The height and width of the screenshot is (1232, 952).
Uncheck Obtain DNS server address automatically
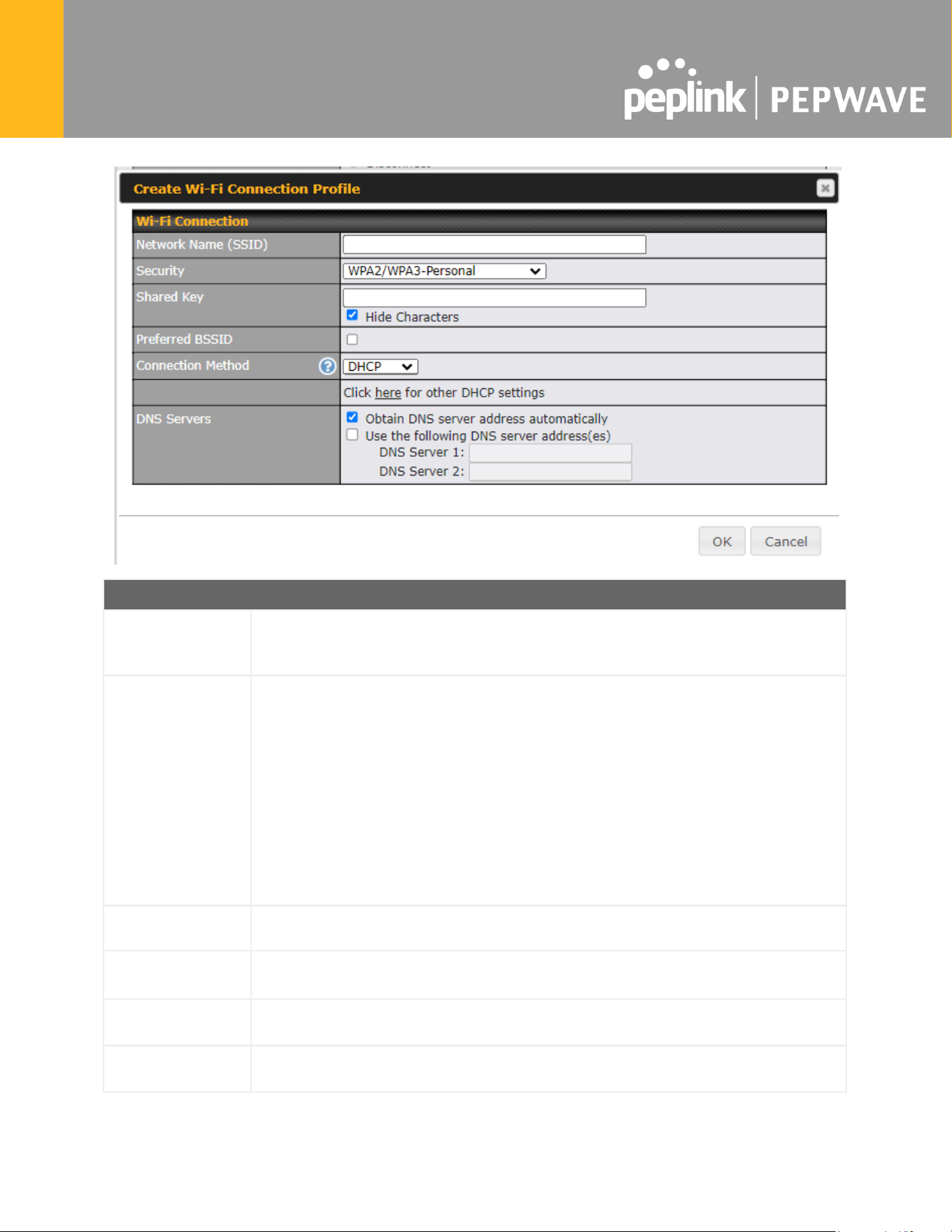353,418
